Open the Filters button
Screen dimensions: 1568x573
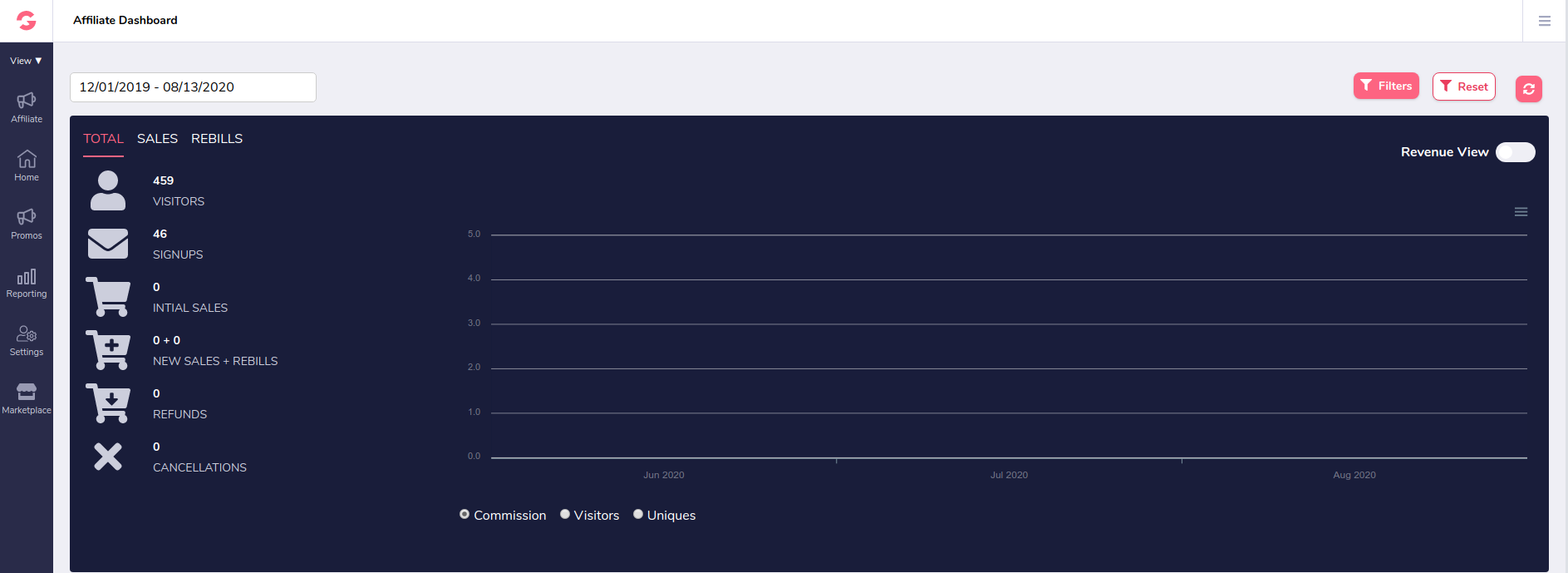tap(1386, 86)
